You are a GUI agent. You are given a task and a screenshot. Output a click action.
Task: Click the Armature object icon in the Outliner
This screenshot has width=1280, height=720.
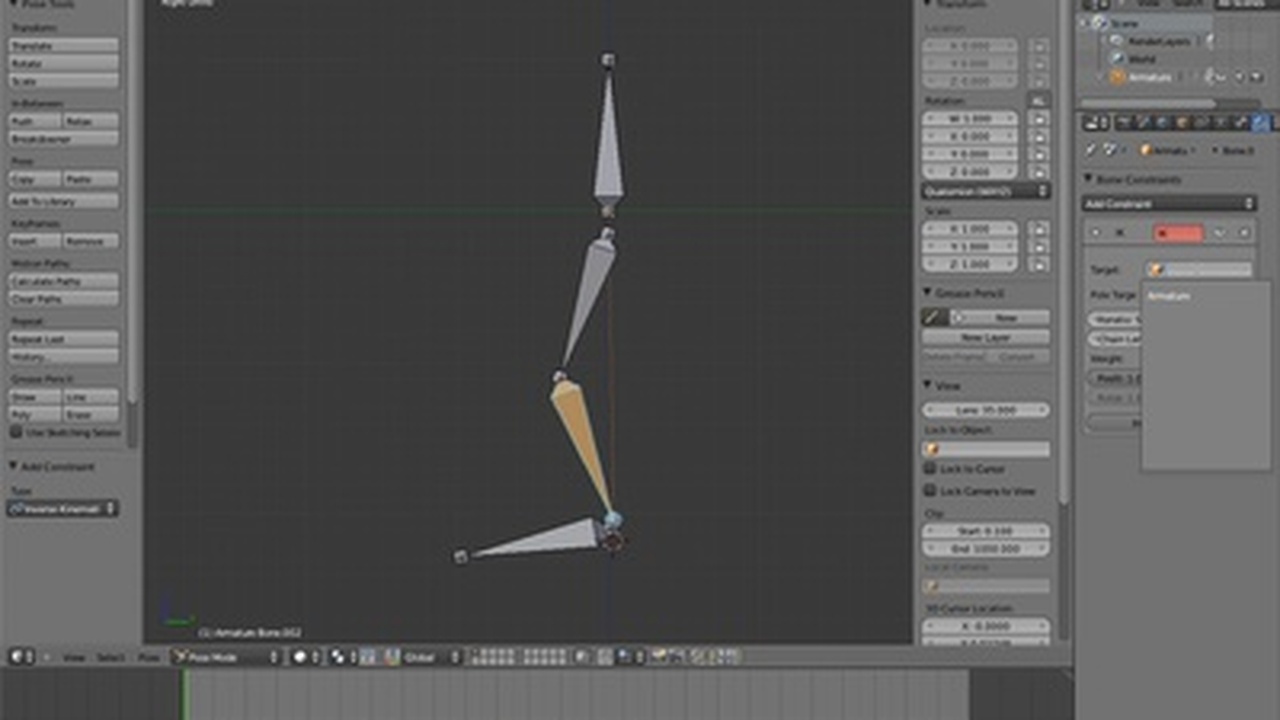[x=1118, y=76]
